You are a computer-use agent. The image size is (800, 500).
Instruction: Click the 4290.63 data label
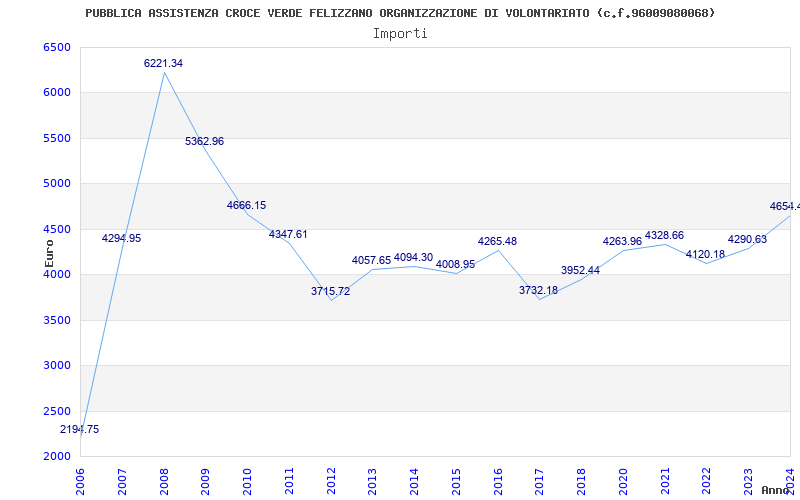[x=747, y=239]
